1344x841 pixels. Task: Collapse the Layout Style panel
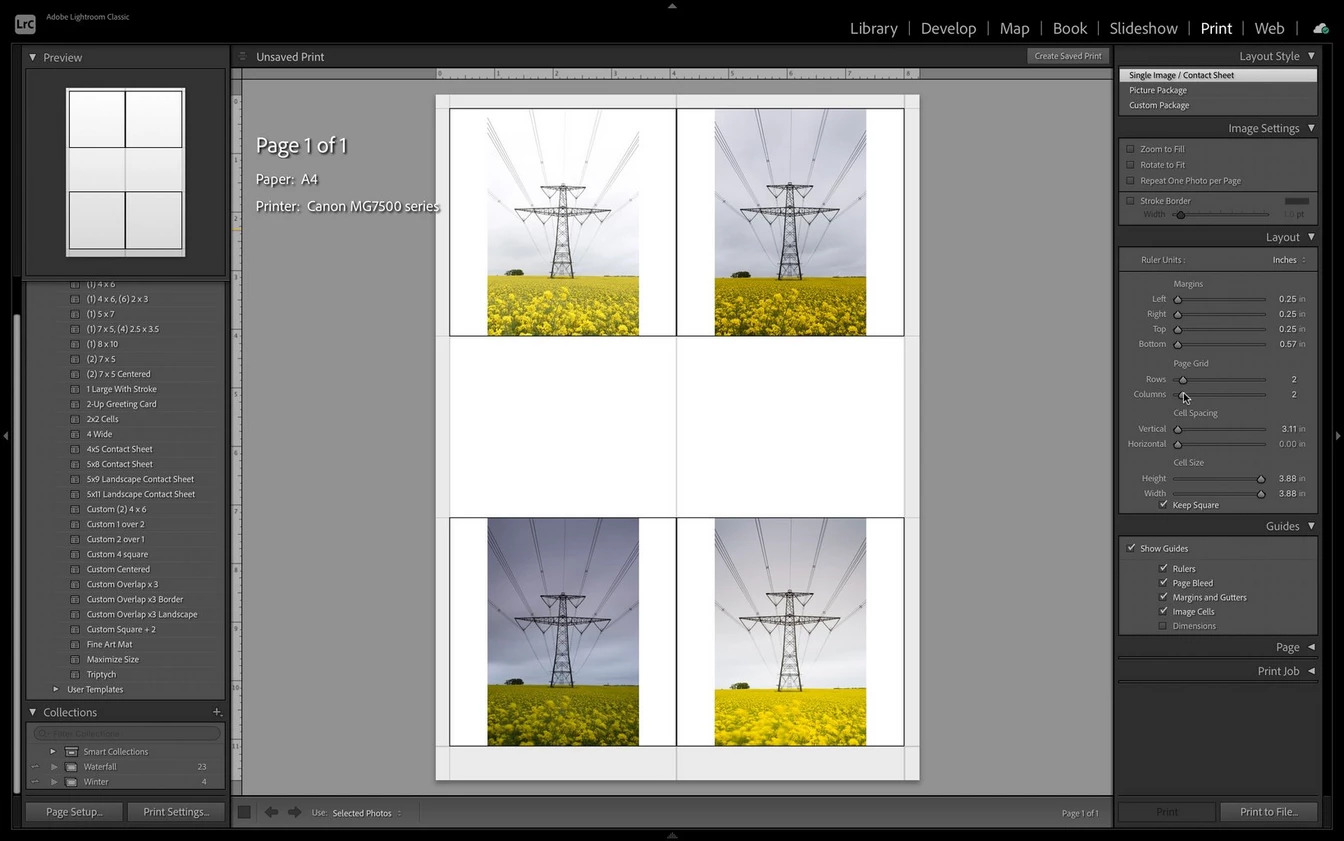pyautogui.click(x=1311, y=56)
